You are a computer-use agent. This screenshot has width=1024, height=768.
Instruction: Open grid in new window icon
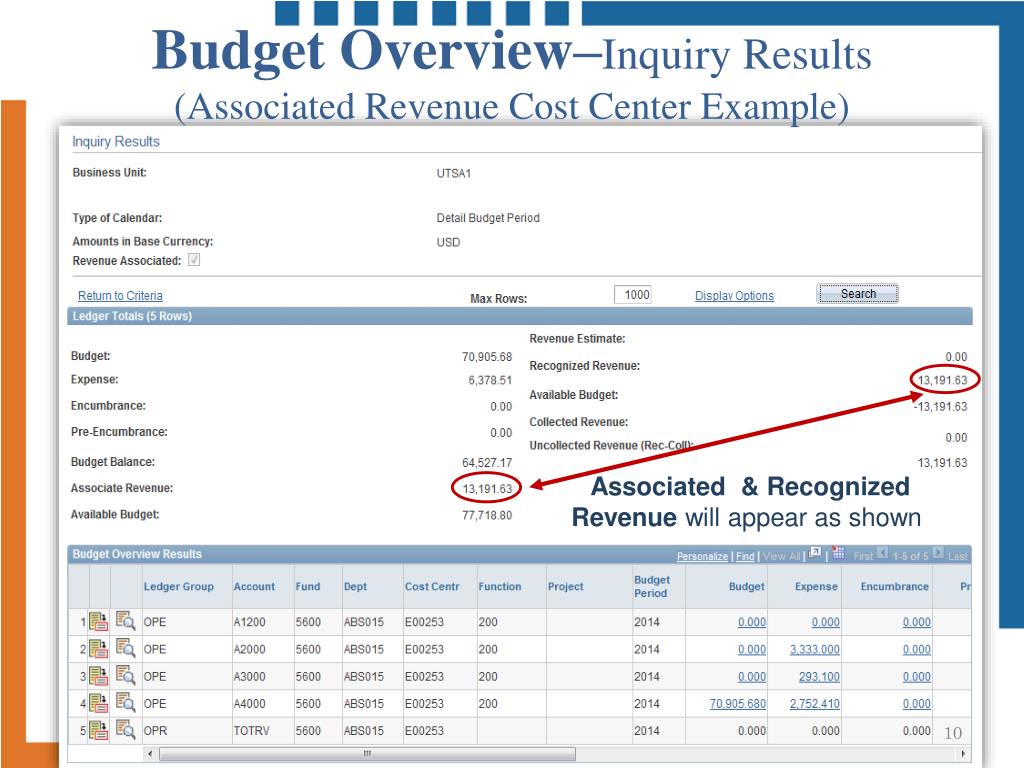point(815,553)
